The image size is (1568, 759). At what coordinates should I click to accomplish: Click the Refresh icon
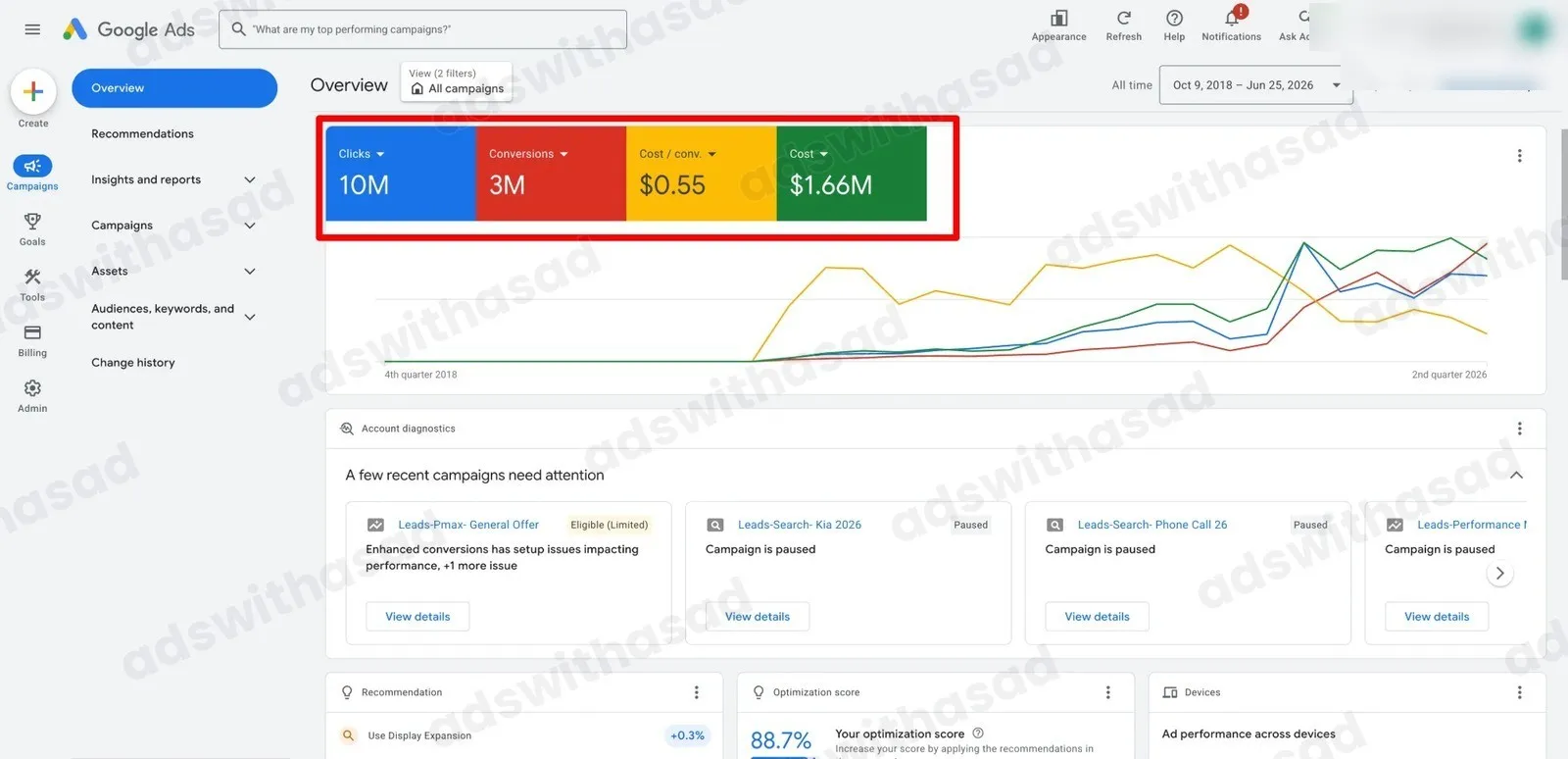click(x=1124, y=18)
